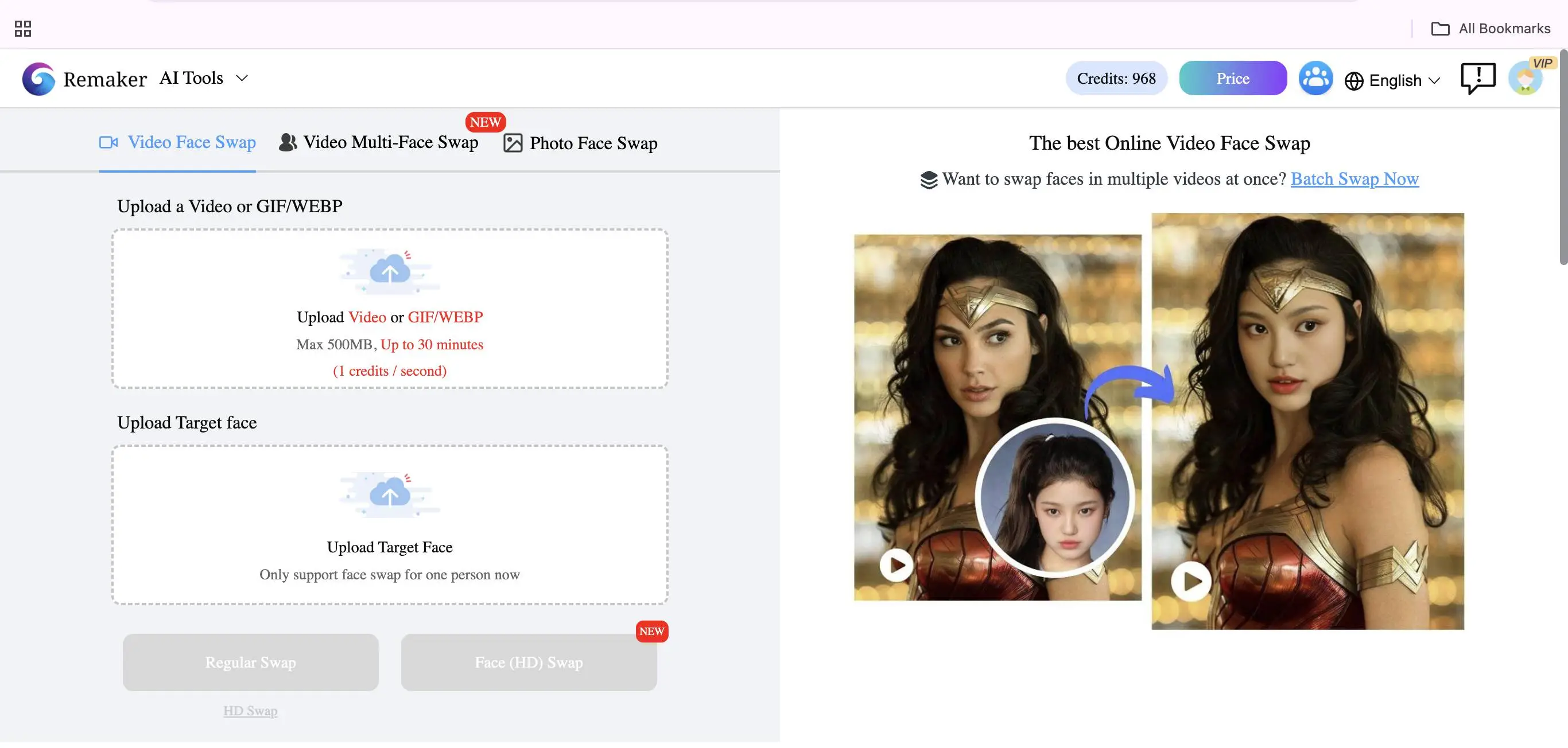Open the HD Swap link
The image size is (1568, 748).
tap(250, 710)
